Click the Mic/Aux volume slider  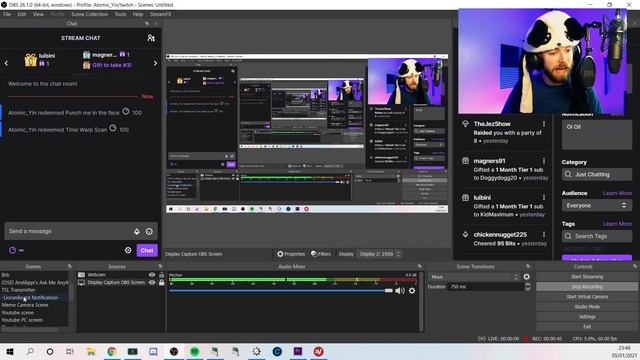[x=281, y=291]
